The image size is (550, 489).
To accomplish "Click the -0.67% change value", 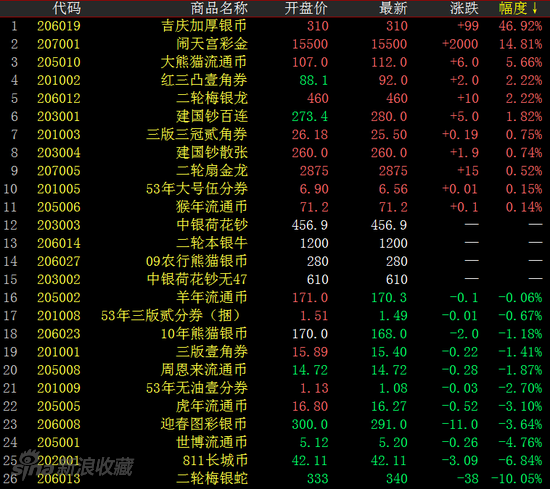I will [x=521, y=316].
